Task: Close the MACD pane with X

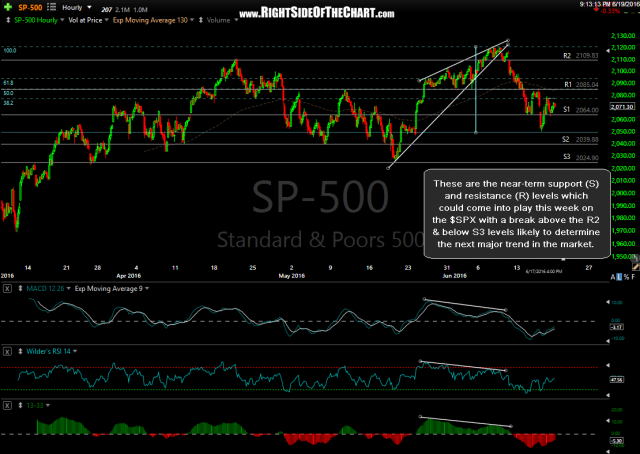Action: pos(7,289)
